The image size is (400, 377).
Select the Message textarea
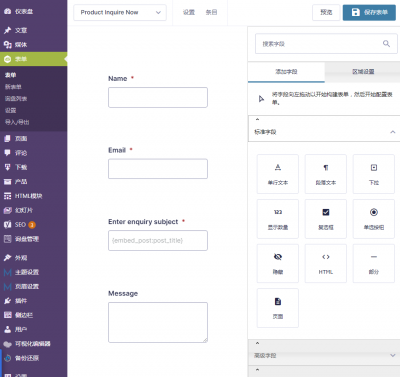tap(158, 322)
